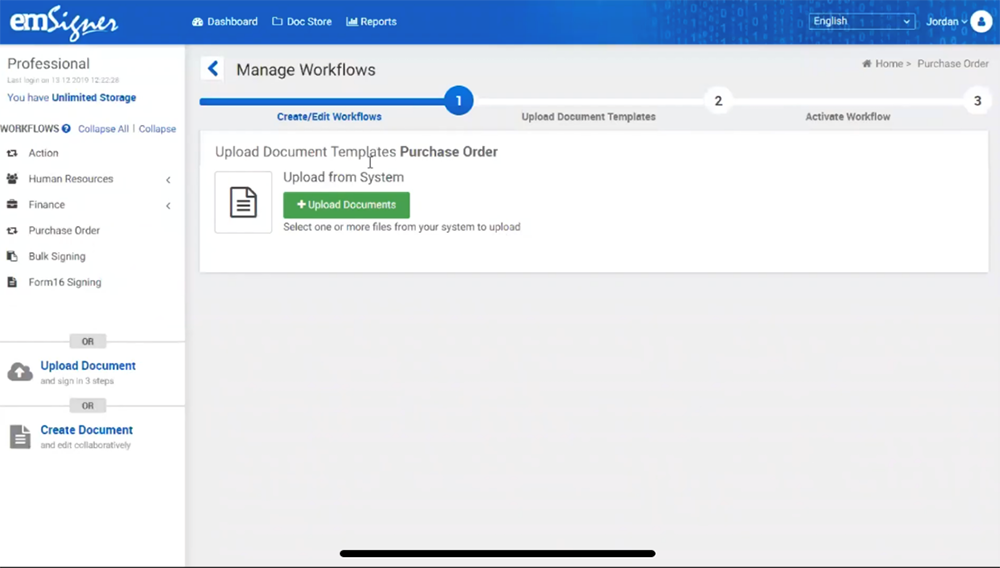Open the Jordan user menu

pyautogui.click(x=946, y=21)
